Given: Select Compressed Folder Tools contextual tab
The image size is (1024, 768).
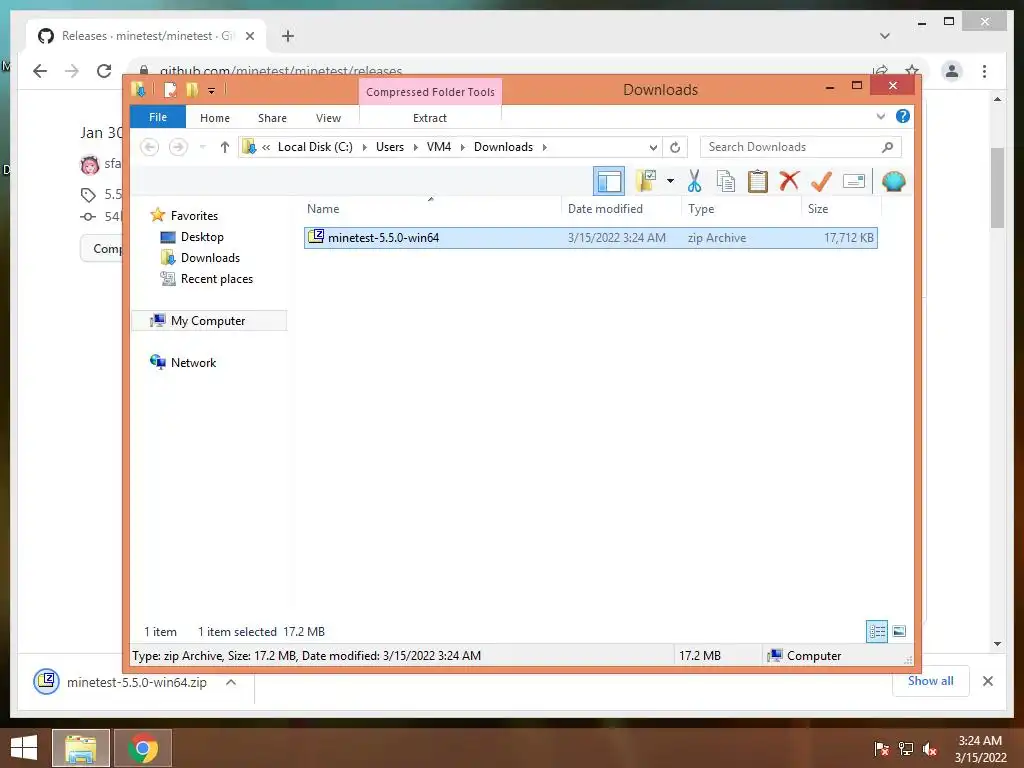Looking at the screenshot, I should click(x=430, y=92).
